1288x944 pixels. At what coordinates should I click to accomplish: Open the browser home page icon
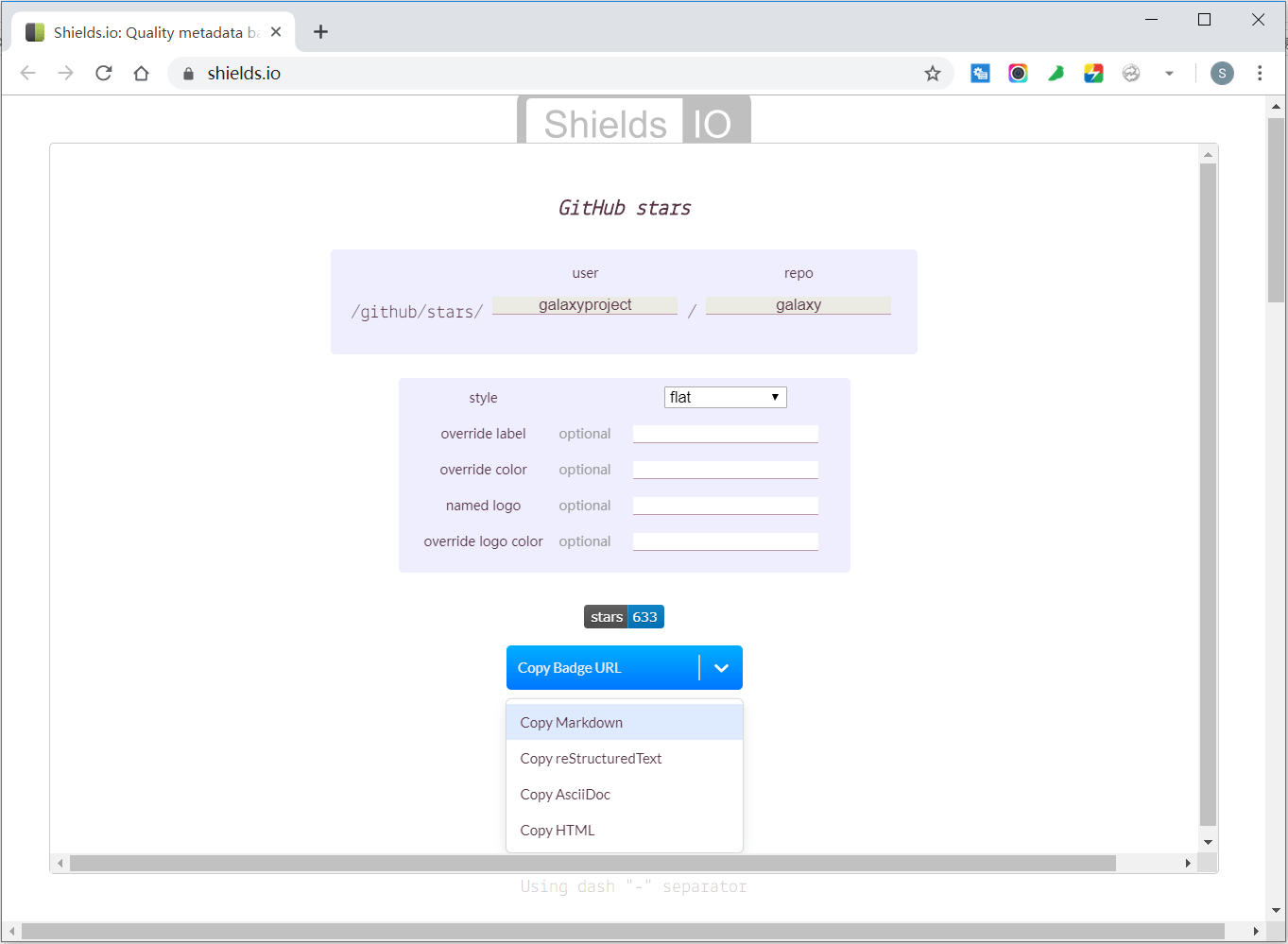pyautogui.click(x=142, y=73)
